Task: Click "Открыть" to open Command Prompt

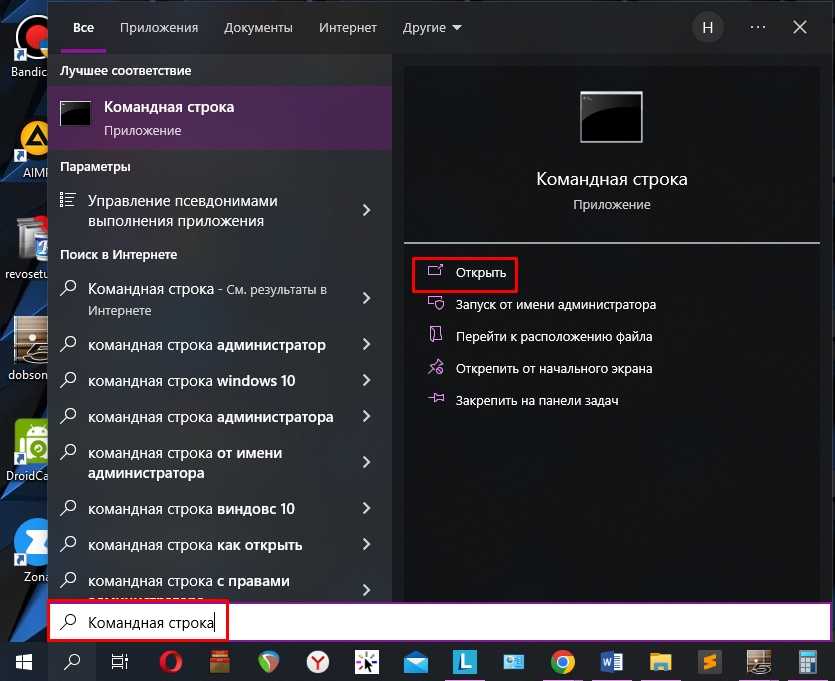Action: tap(480, 272)
